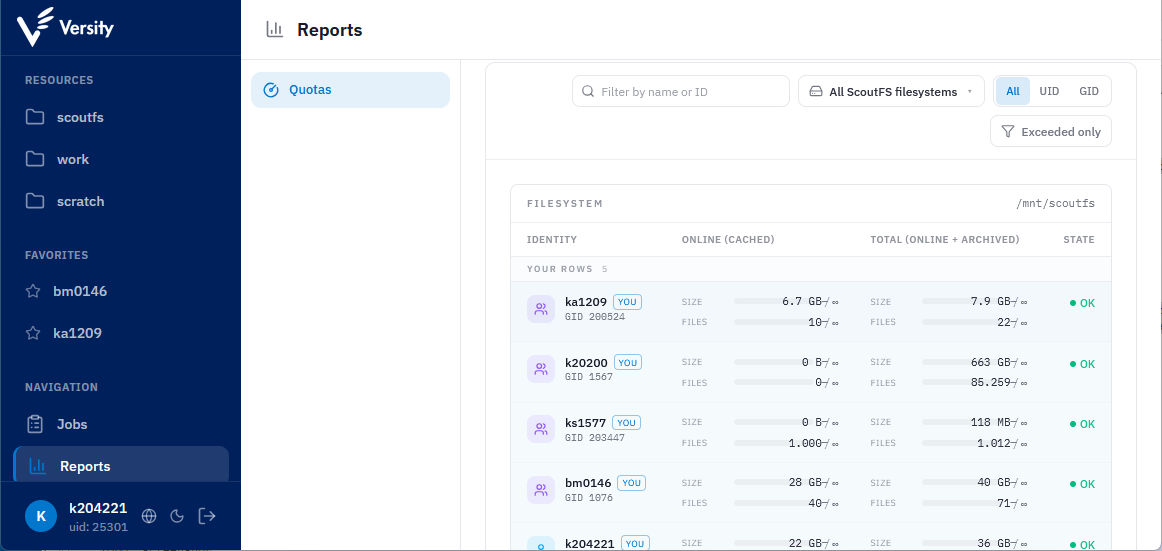Select the GID identity filter

pyautogui.click(x=1089, y=91)
